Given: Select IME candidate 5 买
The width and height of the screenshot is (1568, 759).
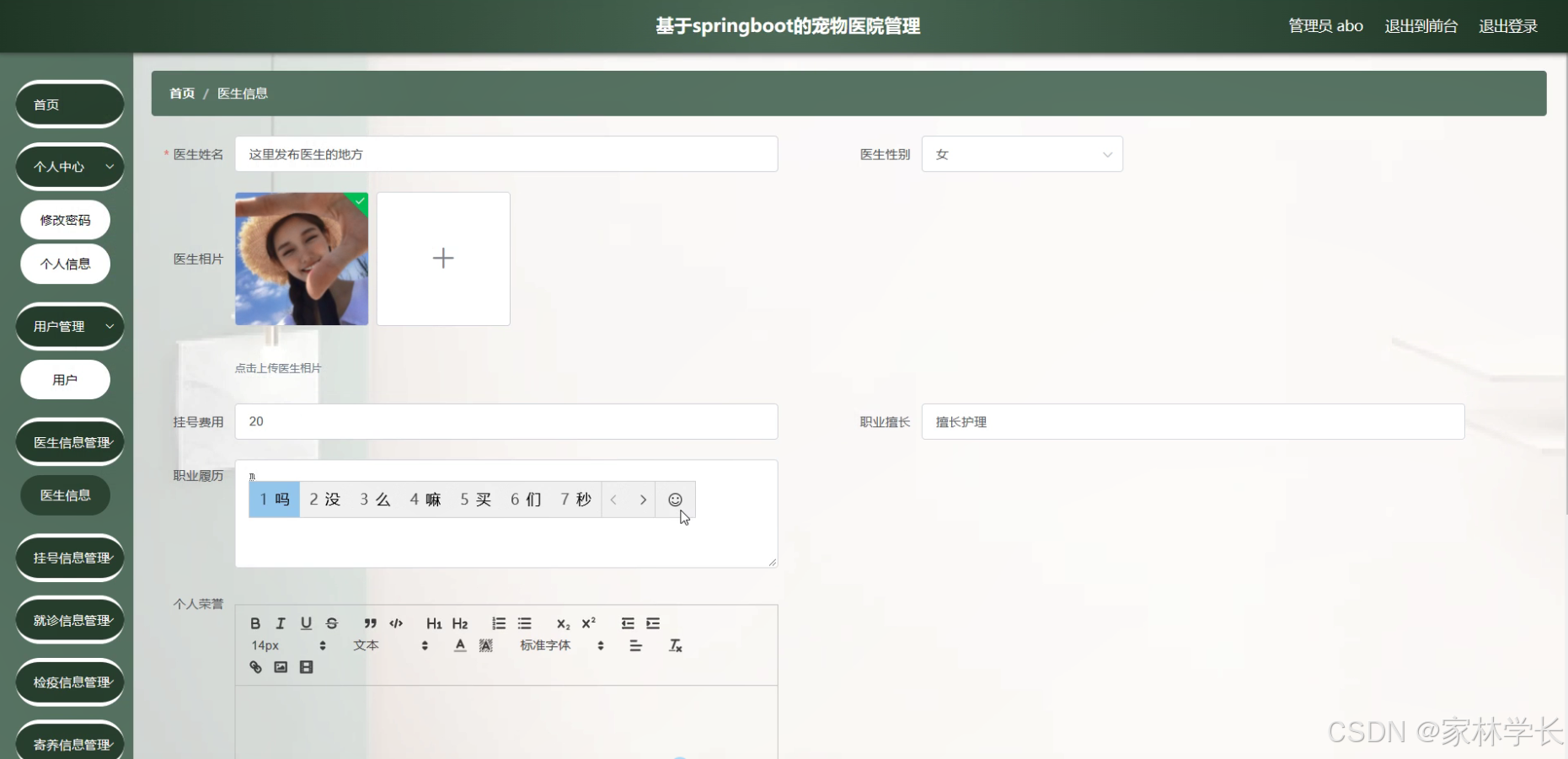Looking at the screenshot, I should tap(475, 500).
